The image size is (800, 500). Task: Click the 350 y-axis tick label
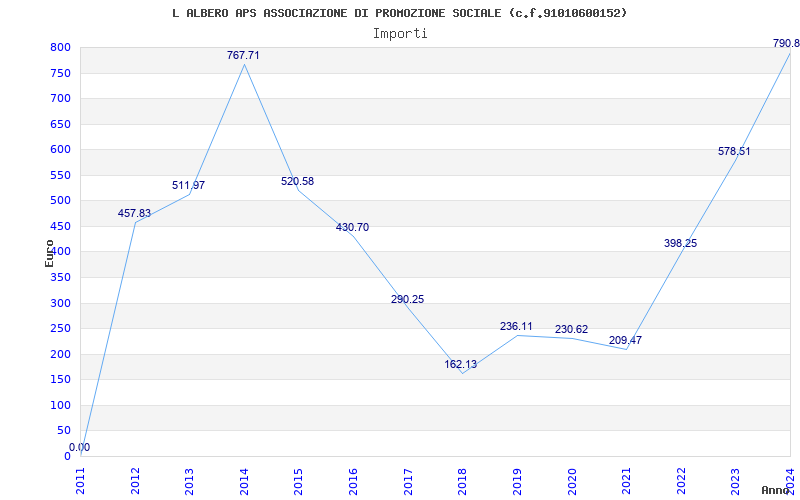pos(60,278)
